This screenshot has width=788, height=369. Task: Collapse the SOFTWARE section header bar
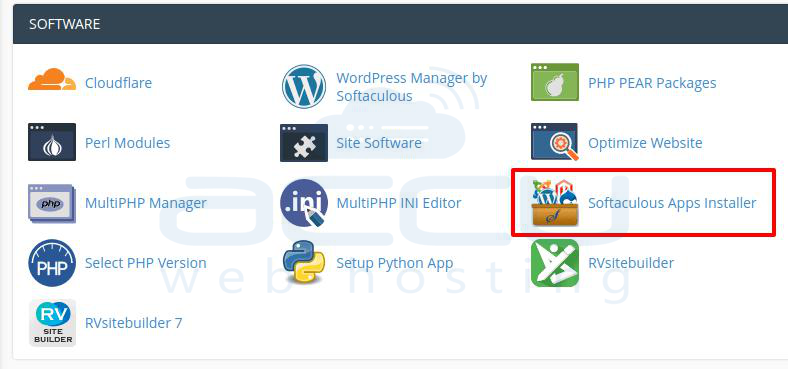pyautogui.click(x=400, y=24)
